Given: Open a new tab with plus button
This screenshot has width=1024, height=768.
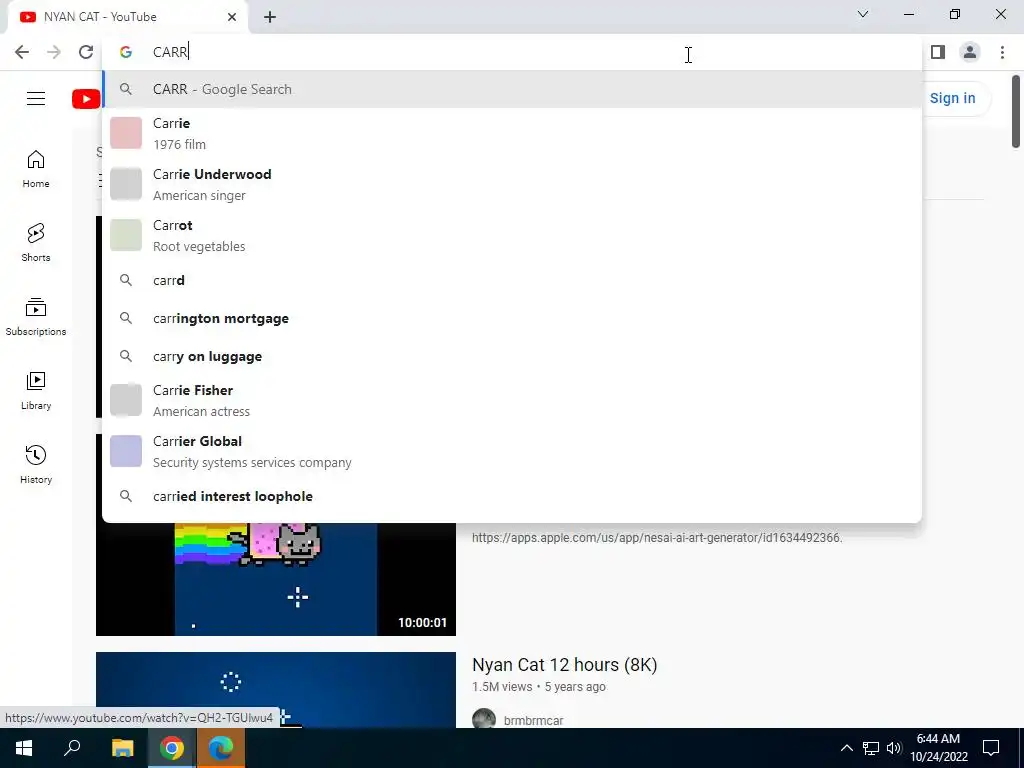Looking at the screenshot, I should pyautogui.click(x=270, y=17).
